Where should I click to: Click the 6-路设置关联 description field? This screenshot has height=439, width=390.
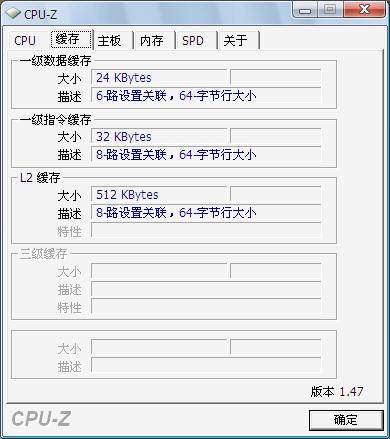click(206, 96)
